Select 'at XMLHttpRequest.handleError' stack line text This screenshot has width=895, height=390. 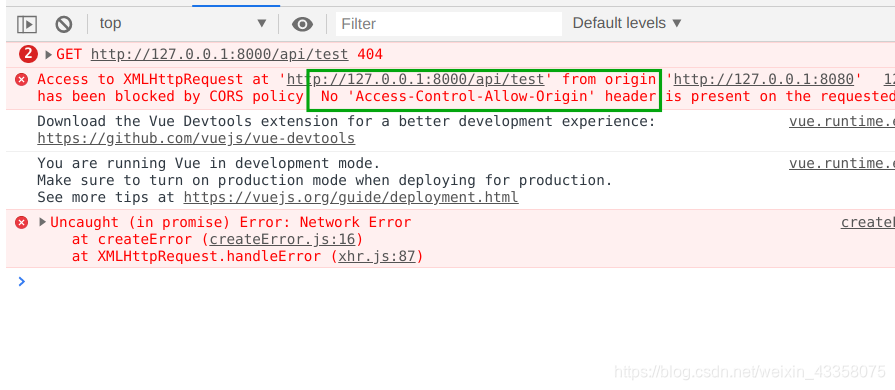click(x=196, y=257)
